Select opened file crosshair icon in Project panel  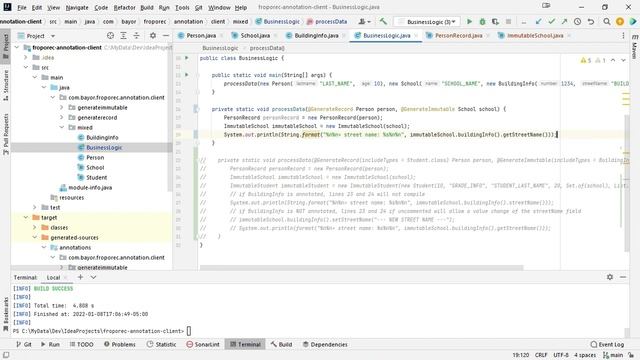(110, 36)
